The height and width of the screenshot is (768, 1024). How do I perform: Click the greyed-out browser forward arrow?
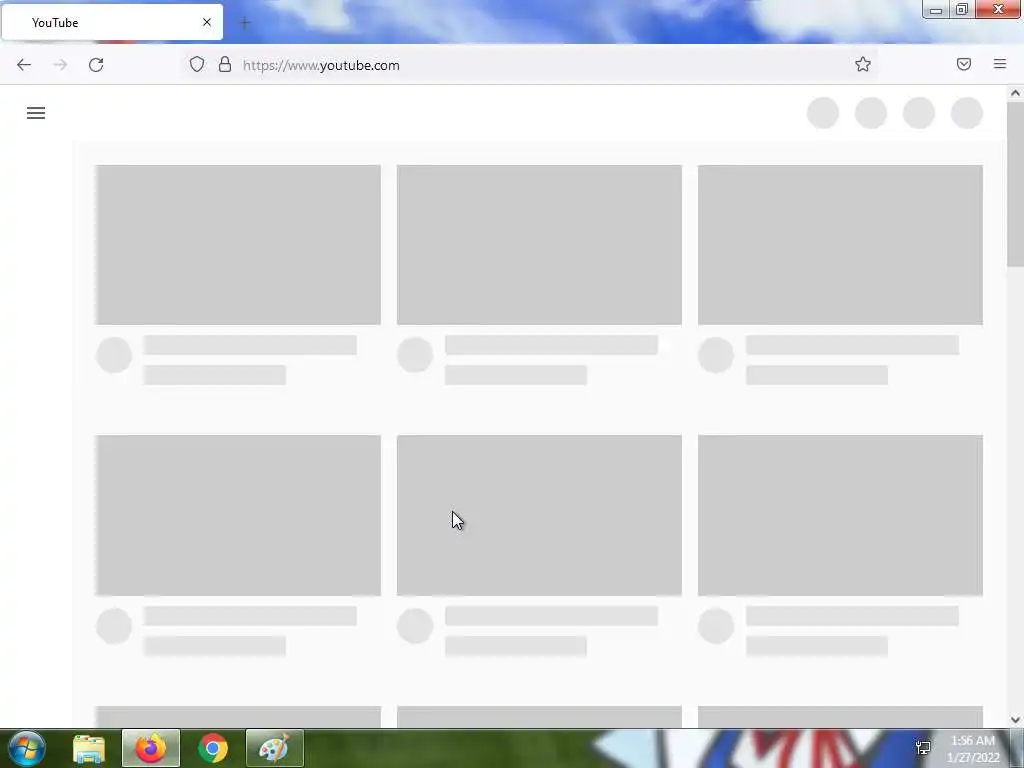coord(60,65)
